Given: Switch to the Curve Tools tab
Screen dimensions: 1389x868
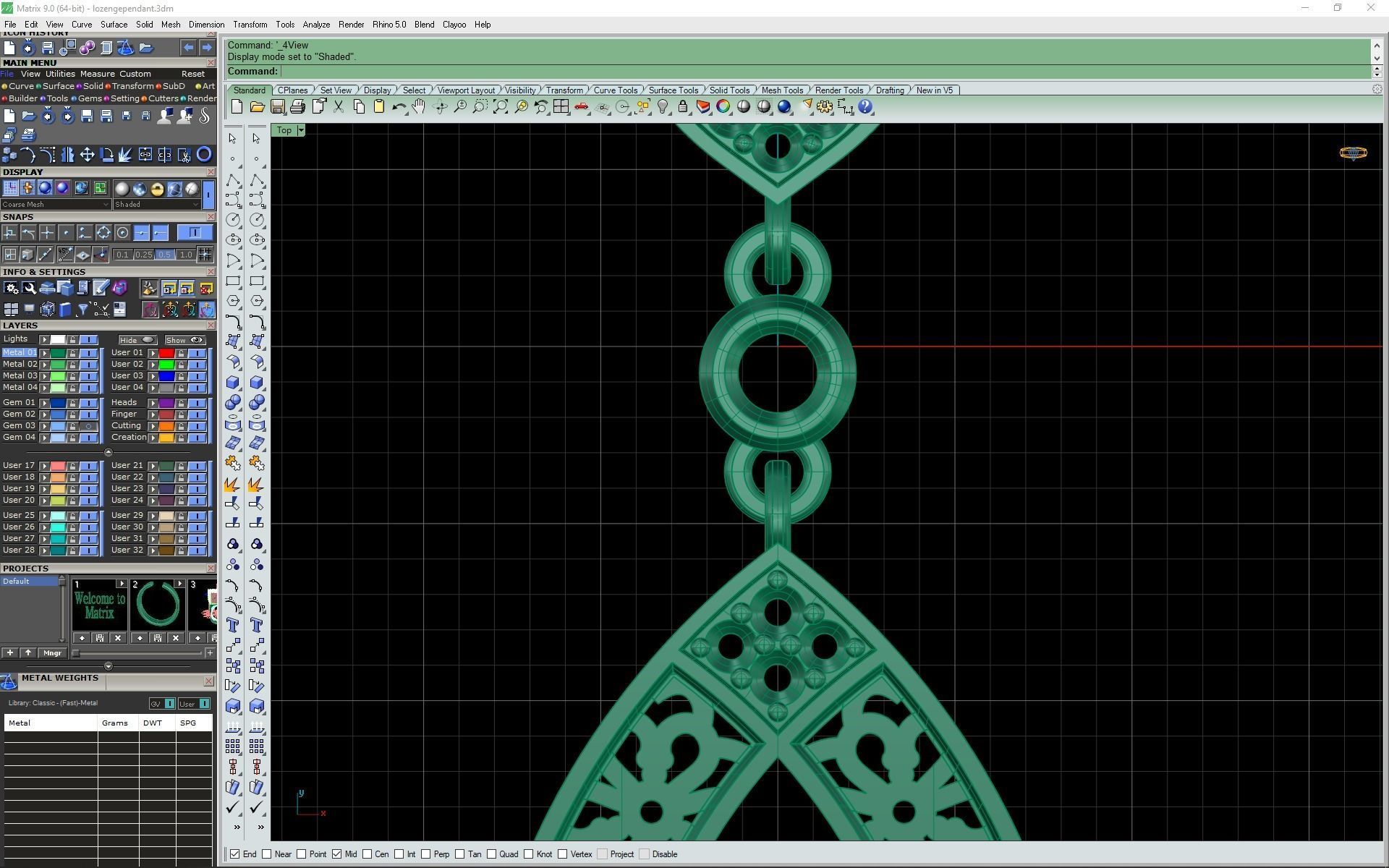Looking at the screenshot, I should (x=616, y=90).
